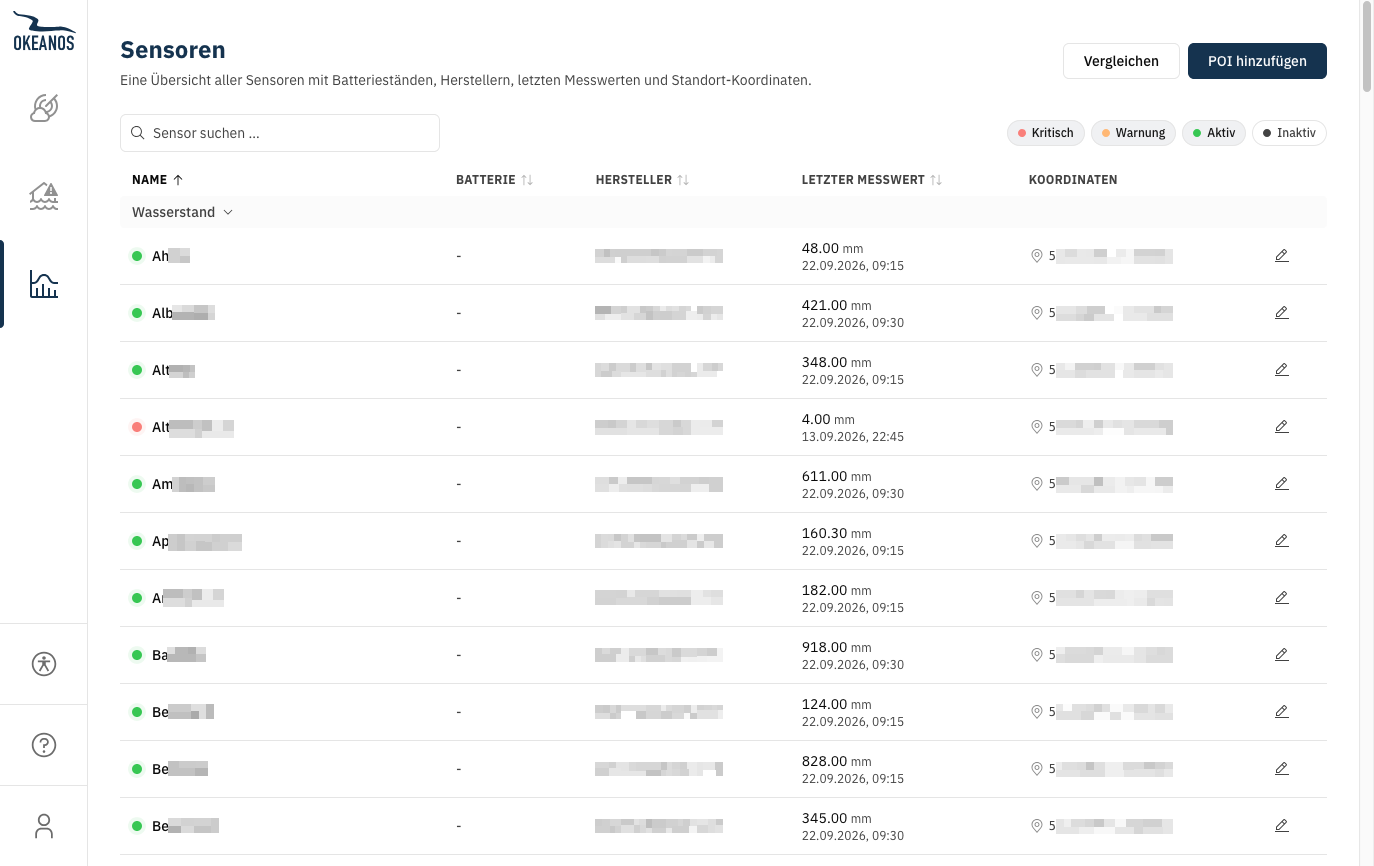
Task: Click the POI hinzufügen button
Action: coord(1257,61)
